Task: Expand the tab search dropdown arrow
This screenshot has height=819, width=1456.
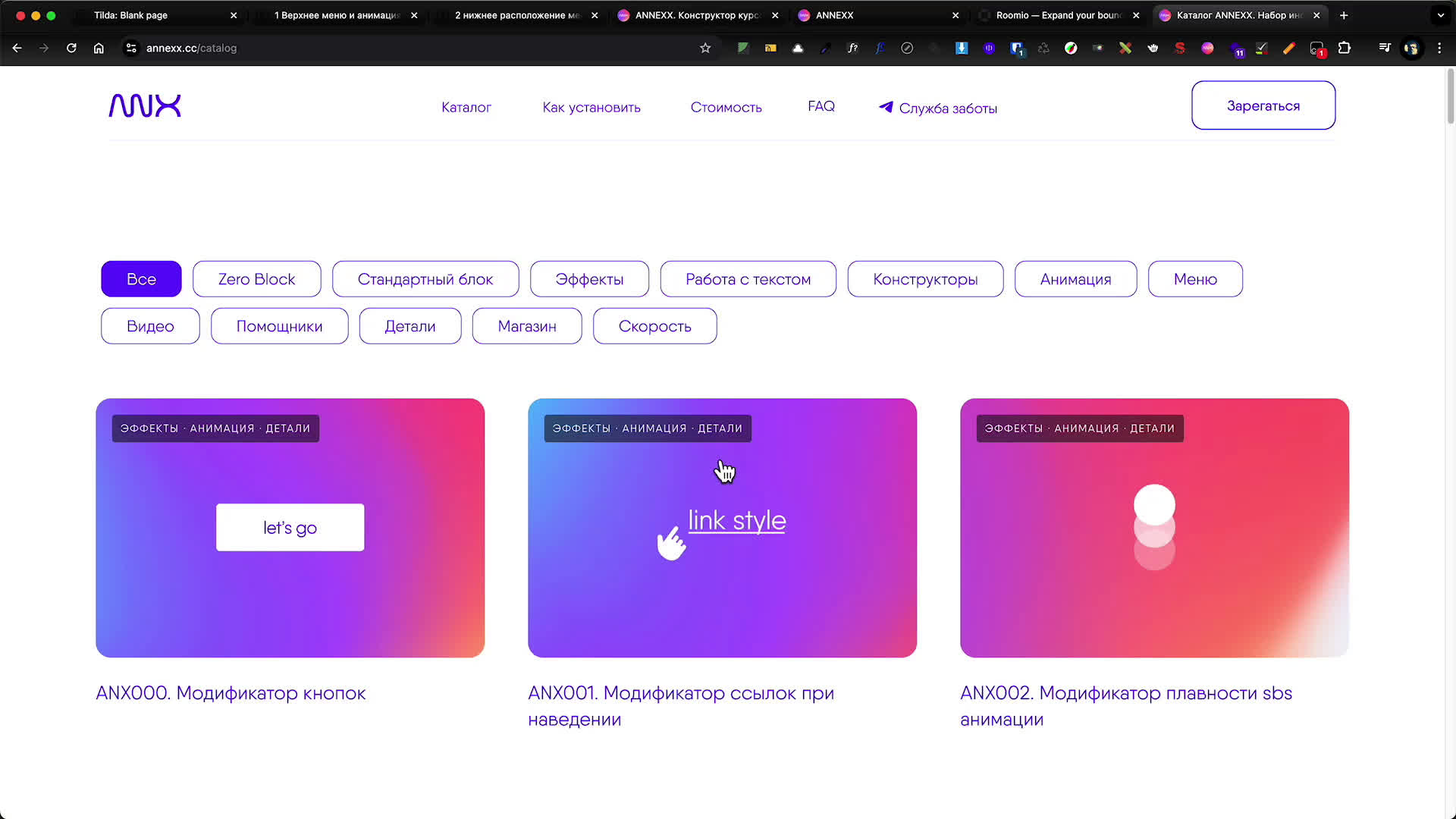Action: (1441, 15)
